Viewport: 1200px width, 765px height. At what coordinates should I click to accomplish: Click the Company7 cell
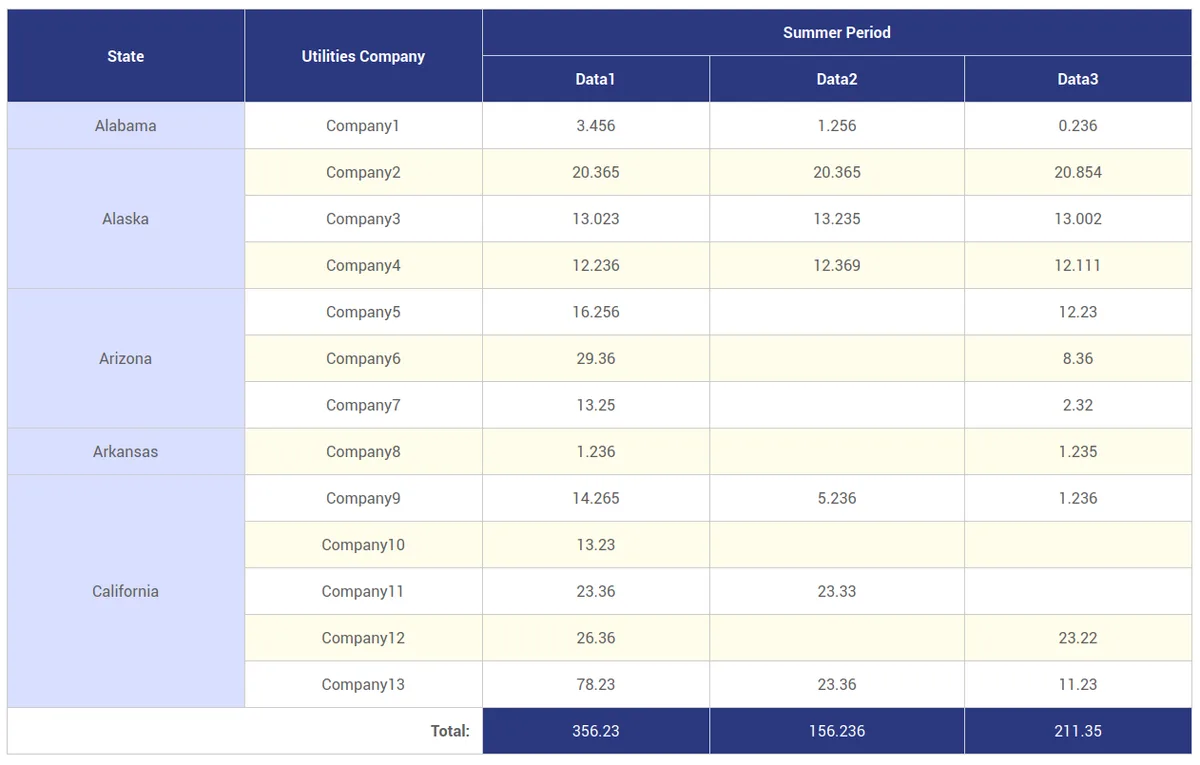[363, 405]
